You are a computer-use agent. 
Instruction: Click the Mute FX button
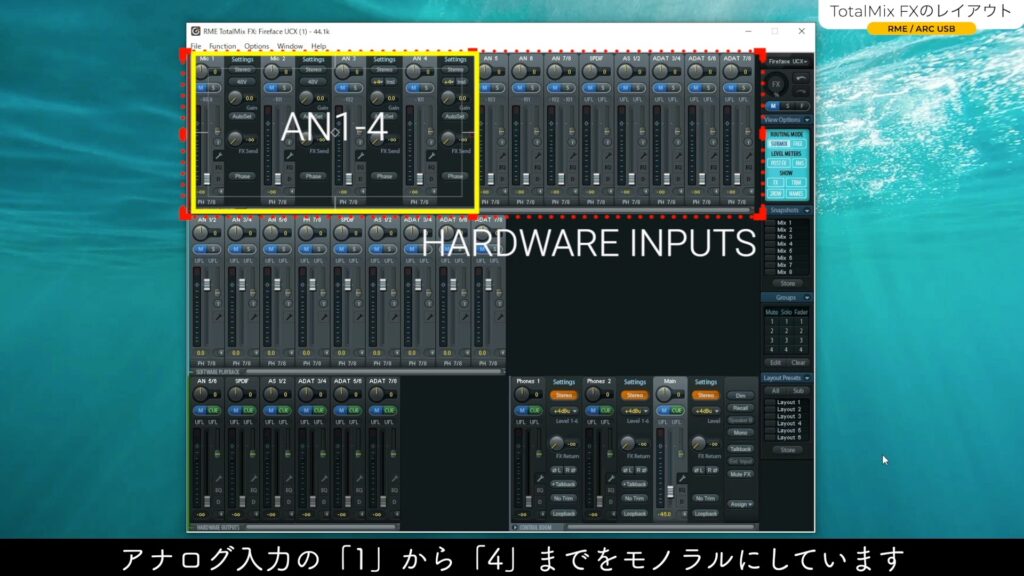(741, 474)
